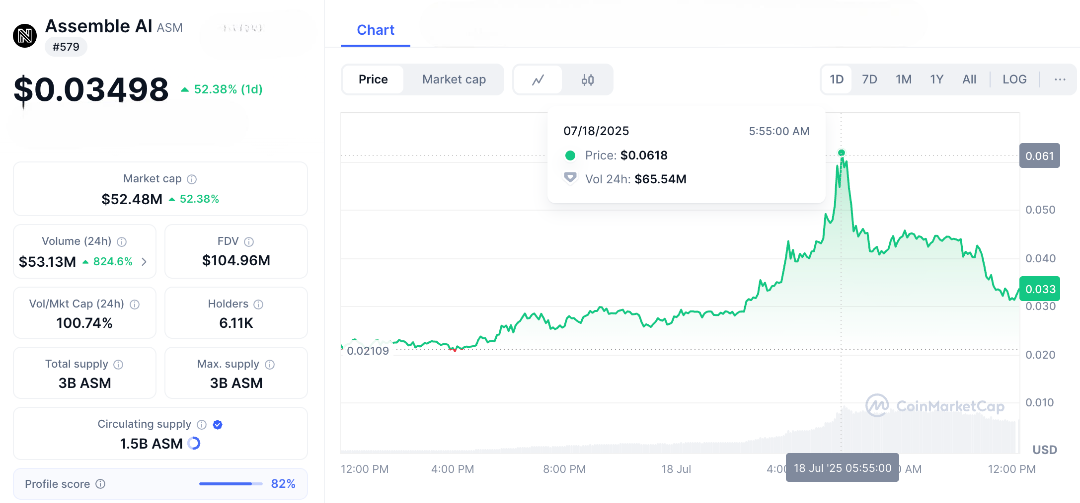Click the 1.5B ASM circulating supply value
This screenshot has height=503, width=1080.
[151, 444]
